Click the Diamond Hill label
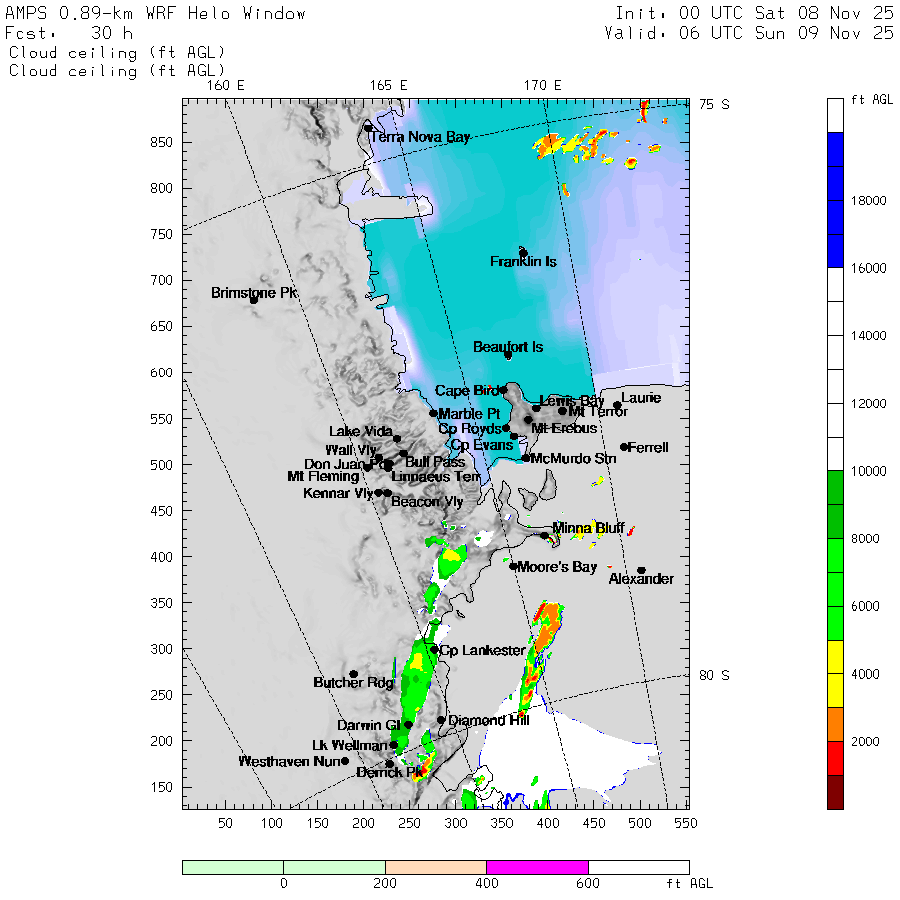 pos(488,720)
